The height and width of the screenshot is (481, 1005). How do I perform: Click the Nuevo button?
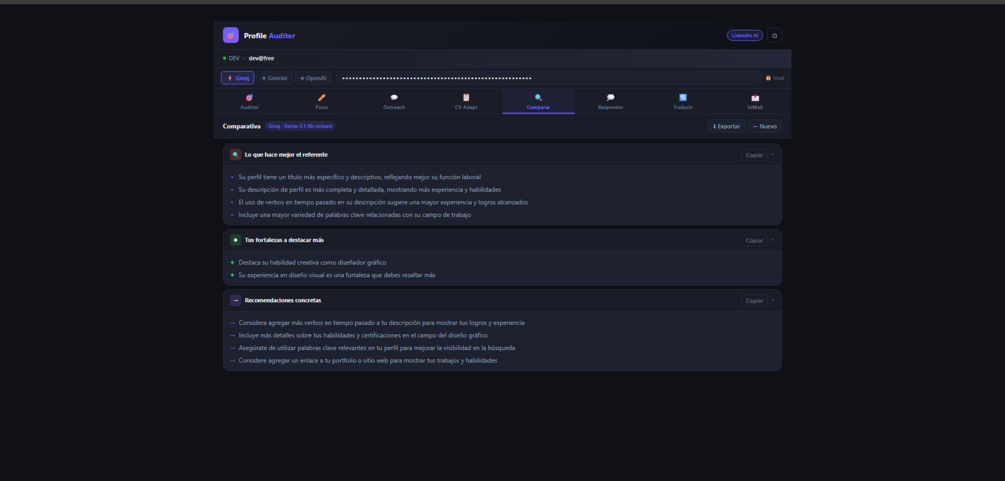tap(765, 126)
